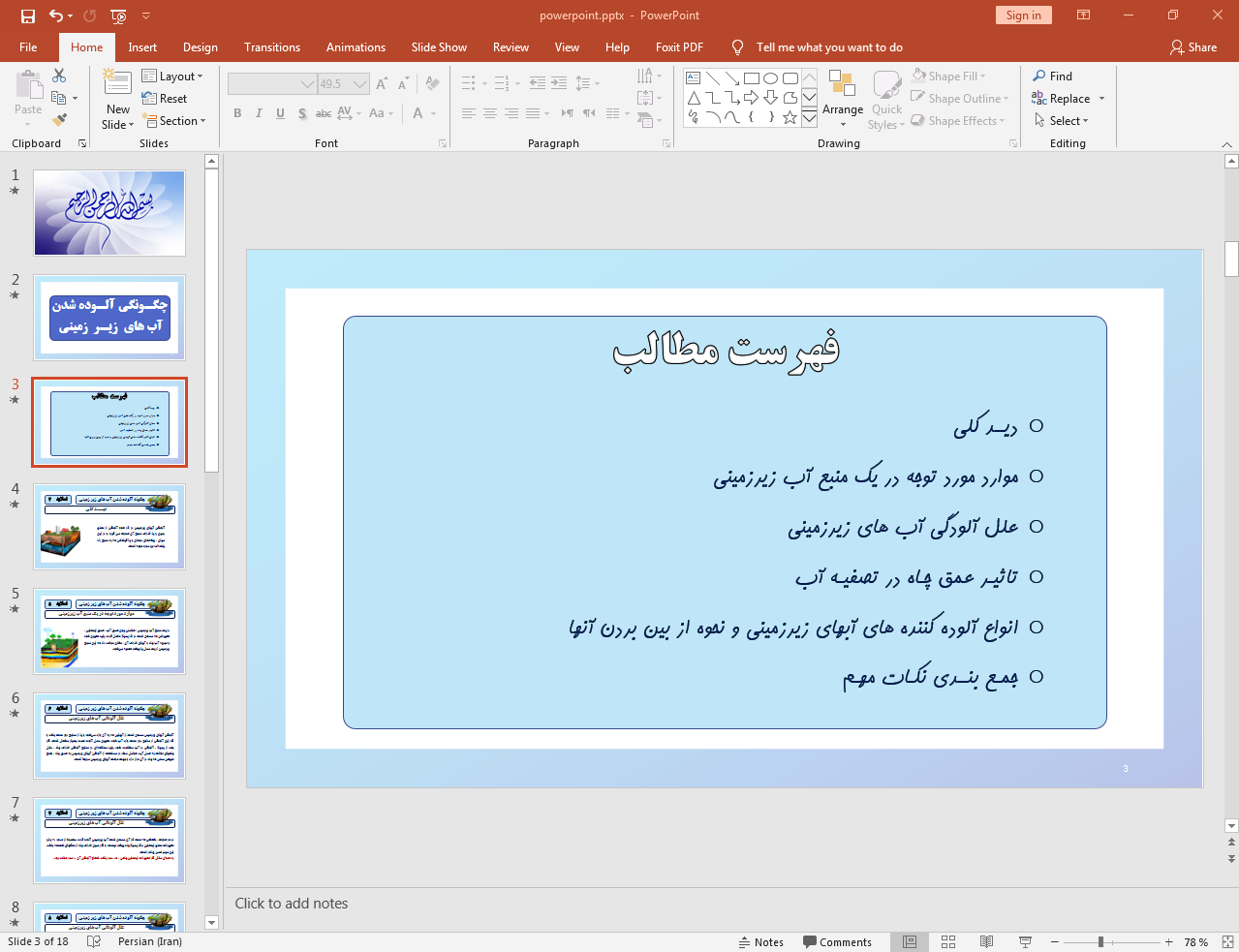Increase font size with the larger A icon

[382, 84]
